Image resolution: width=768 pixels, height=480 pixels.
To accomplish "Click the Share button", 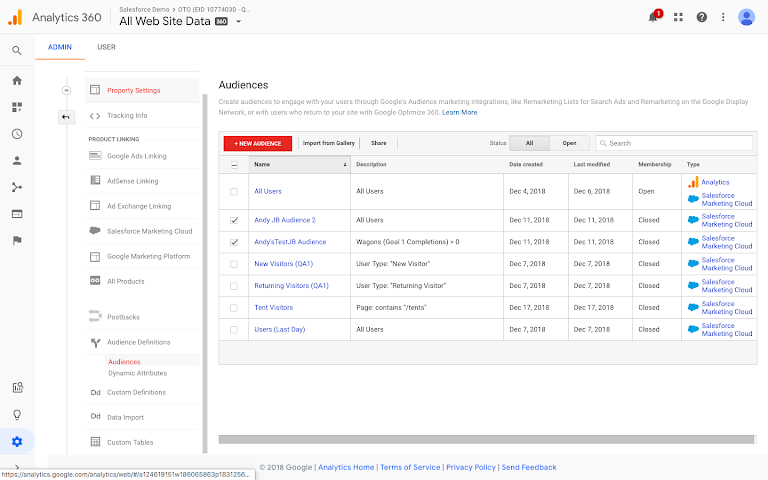I will click(379, 143).
